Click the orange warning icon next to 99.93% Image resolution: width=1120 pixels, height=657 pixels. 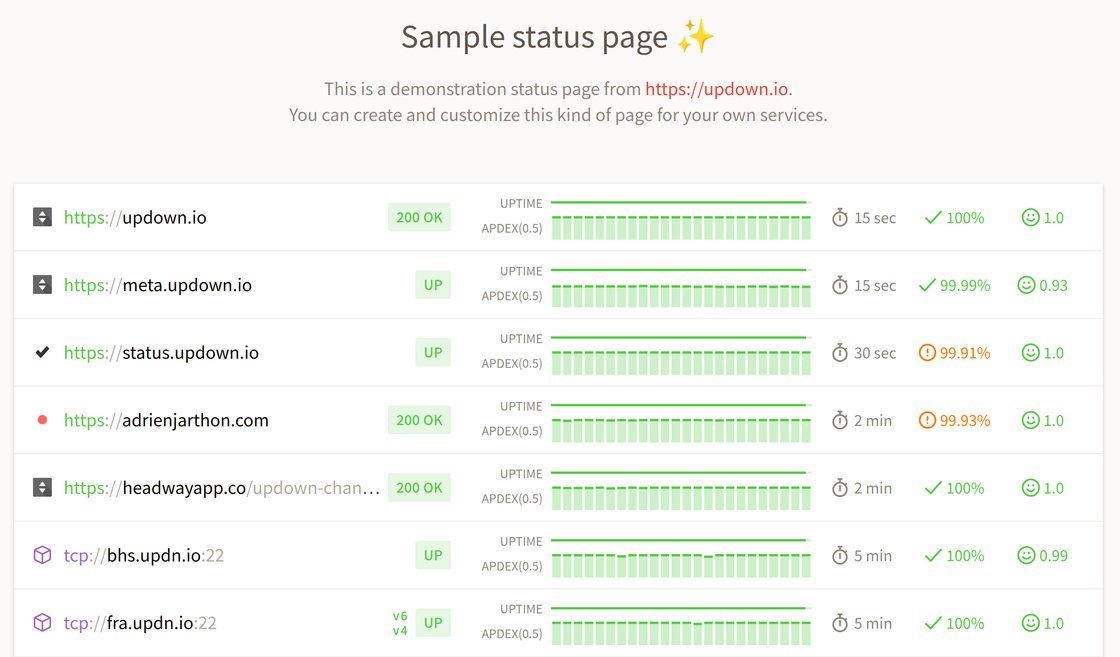tap(926, 420)
